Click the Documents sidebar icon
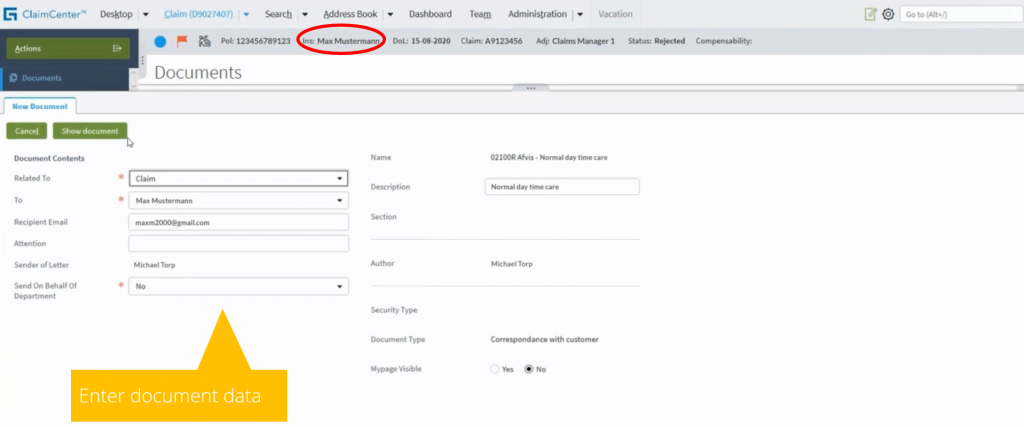The image size is (1024, 427). click(13, 78)
